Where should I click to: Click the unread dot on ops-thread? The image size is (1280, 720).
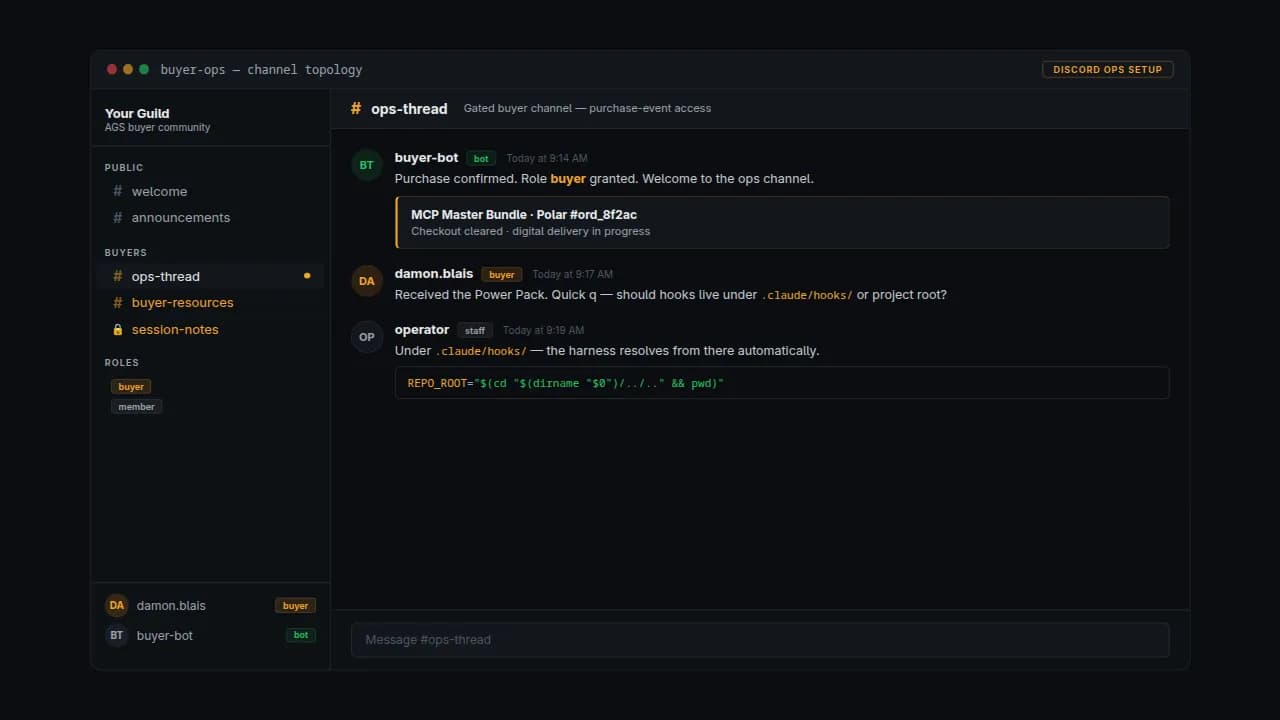307,276
